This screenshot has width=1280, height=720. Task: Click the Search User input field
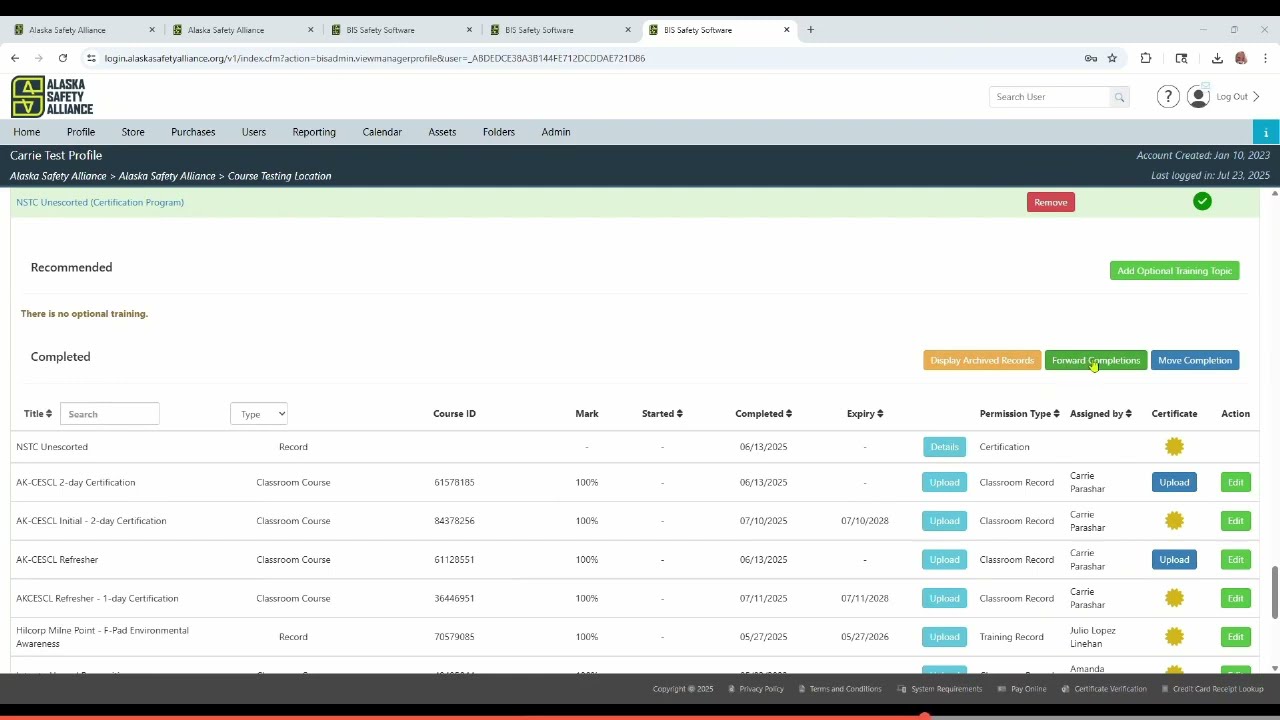tap(1050, 97)
